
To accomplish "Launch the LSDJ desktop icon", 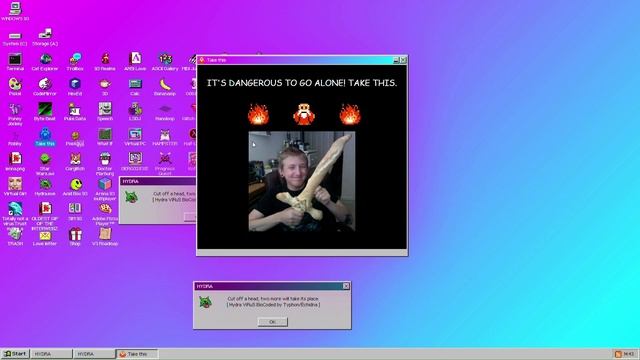I will [135, 112].
